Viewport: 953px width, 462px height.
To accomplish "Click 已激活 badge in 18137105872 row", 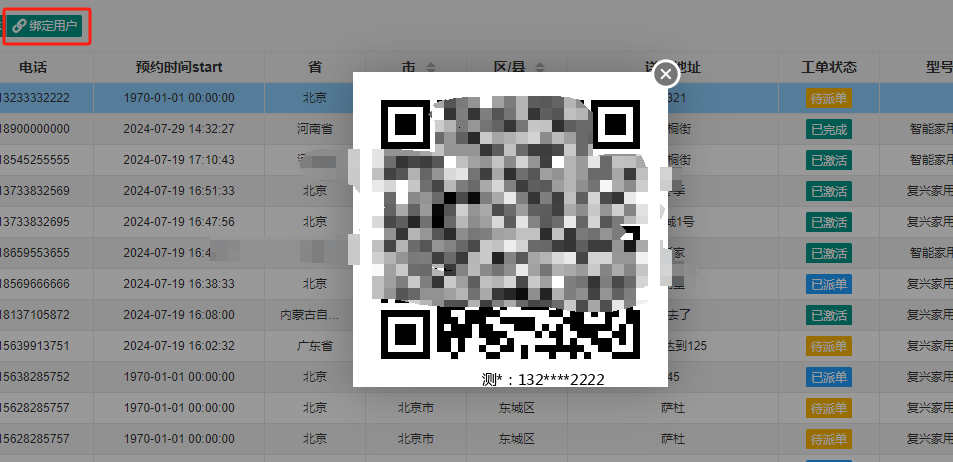I will 829,315.
